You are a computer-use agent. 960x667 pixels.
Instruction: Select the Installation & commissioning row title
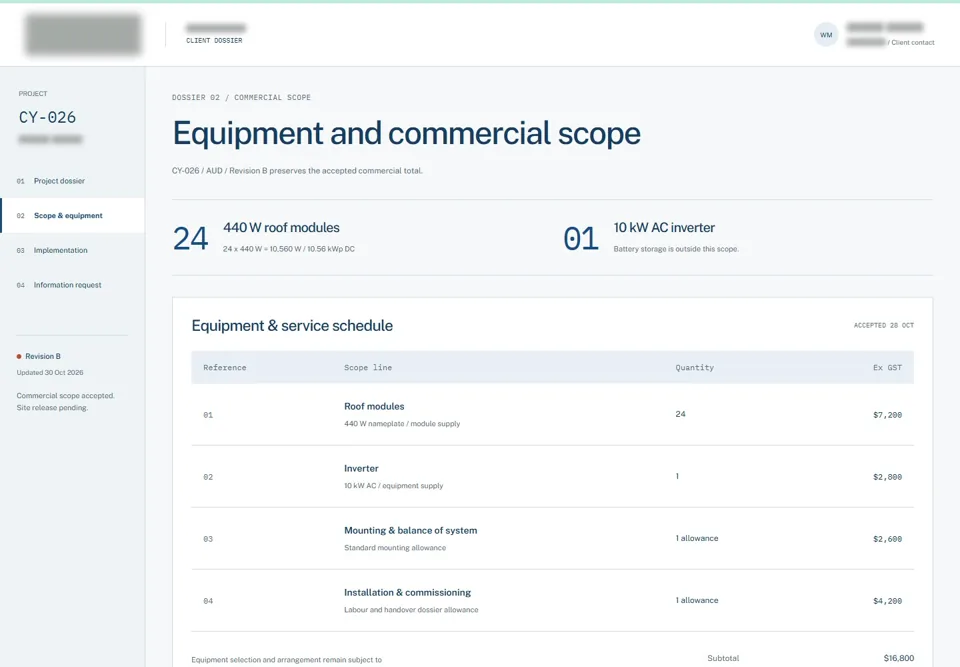[x=407, y=592]
